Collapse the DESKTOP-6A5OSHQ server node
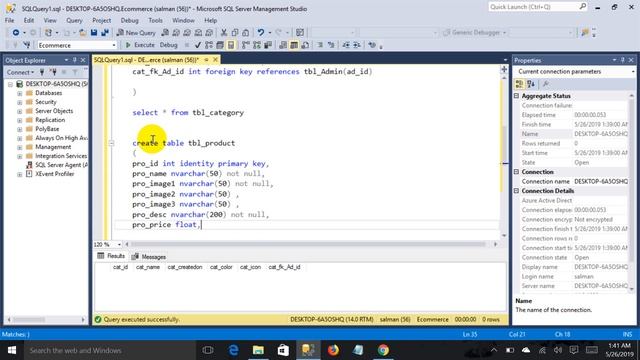 10,84
